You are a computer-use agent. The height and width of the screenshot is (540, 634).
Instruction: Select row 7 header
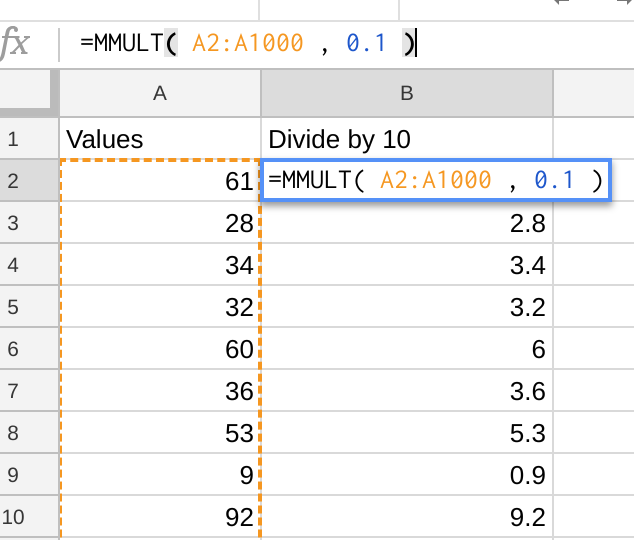tap(29, 391)
